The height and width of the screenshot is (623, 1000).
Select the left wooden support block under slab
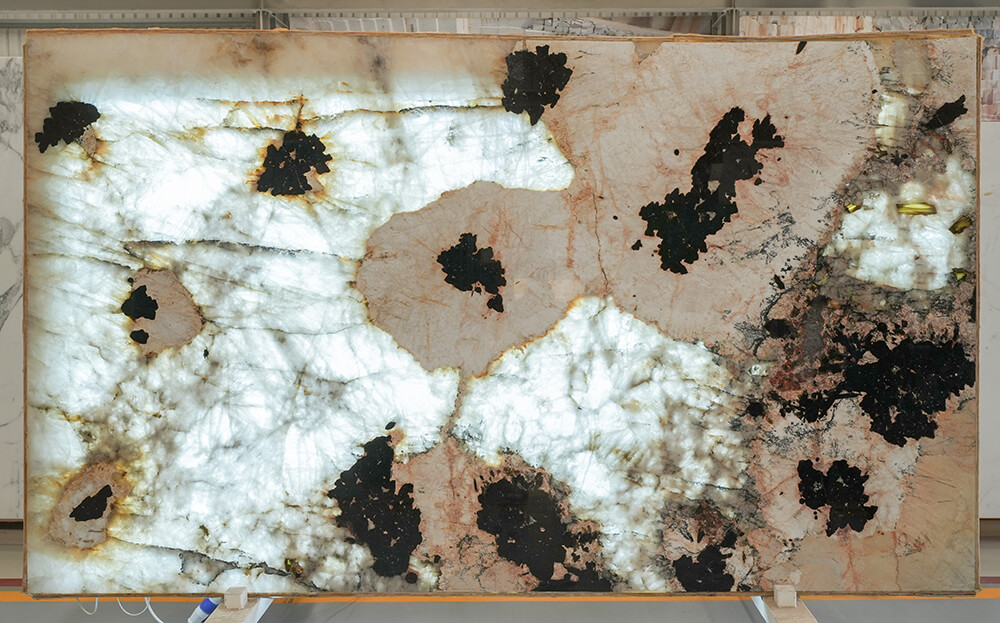pyautogui.click(x=236, y=598)
